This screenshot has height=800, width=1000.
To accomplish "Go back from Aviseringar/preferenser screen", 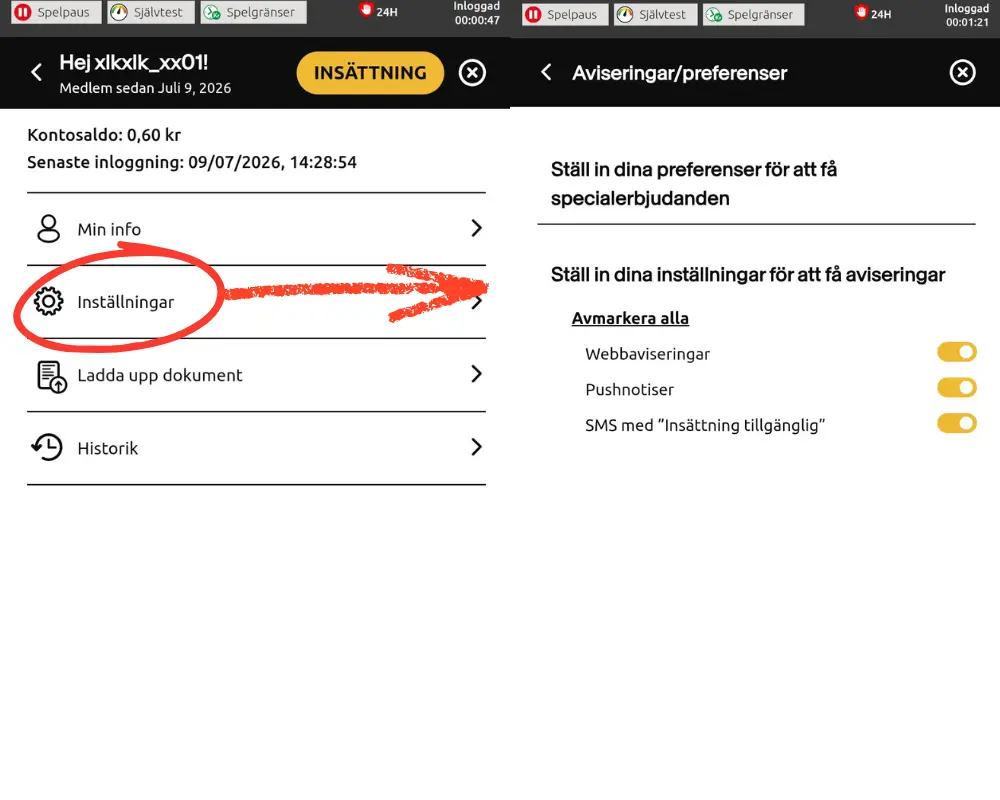I will 546,72.
